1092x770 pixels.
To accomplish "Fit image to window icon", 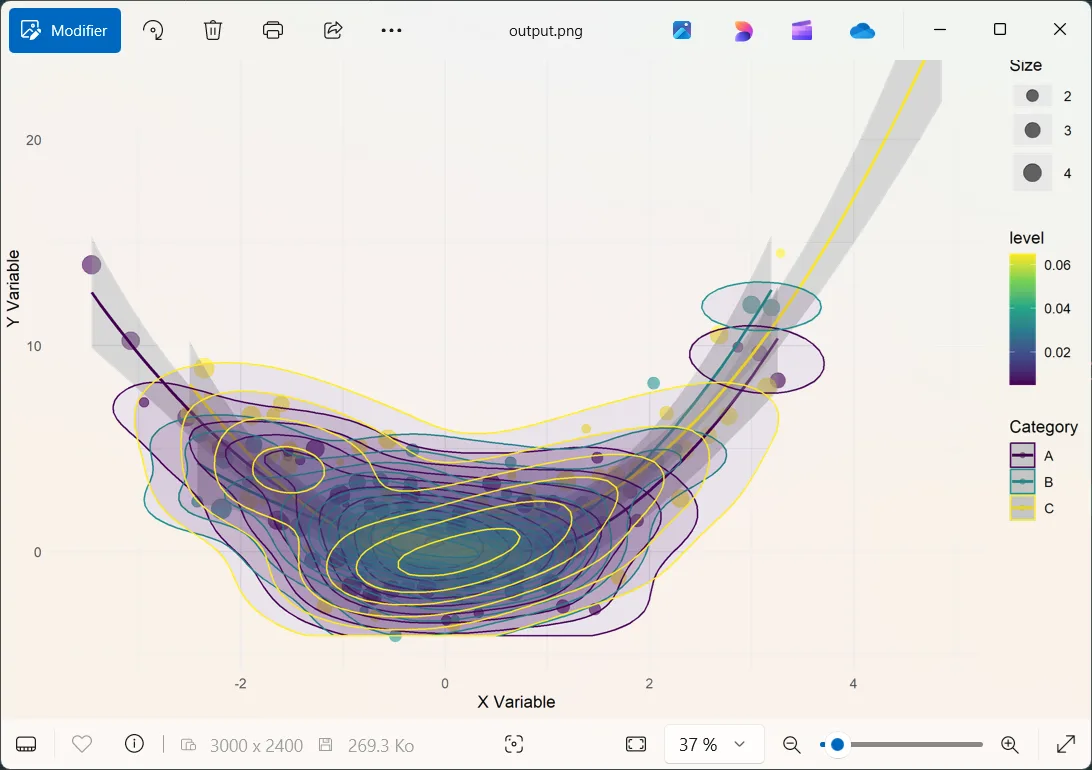I will point(636,744).
